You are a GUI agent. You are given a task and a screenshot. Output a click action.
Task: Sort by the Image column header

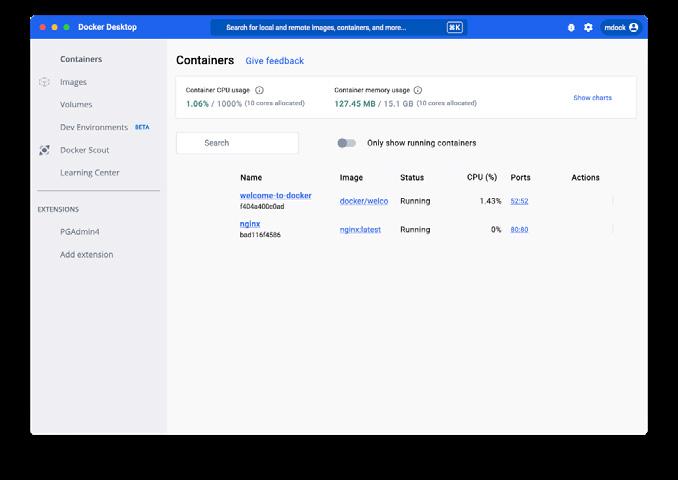click(x=351, y=178)
